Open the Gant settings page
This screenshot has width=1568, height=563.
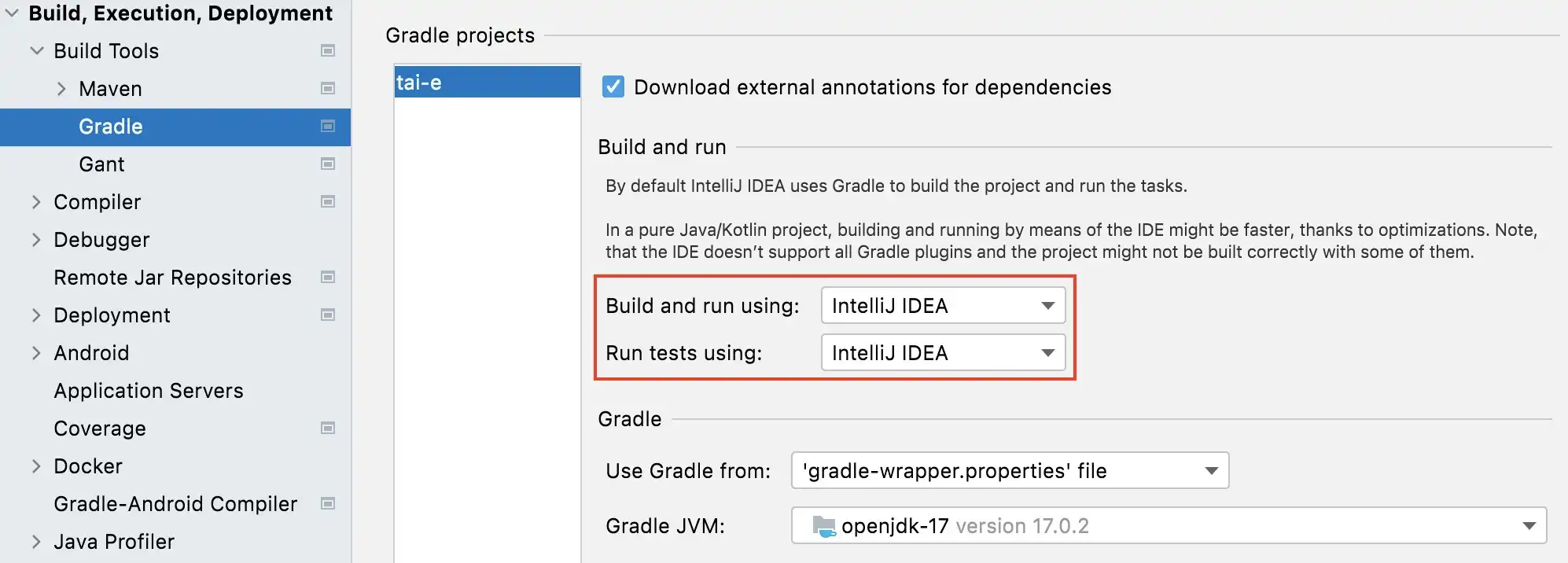pyautogui.click(x=101, y=164)
